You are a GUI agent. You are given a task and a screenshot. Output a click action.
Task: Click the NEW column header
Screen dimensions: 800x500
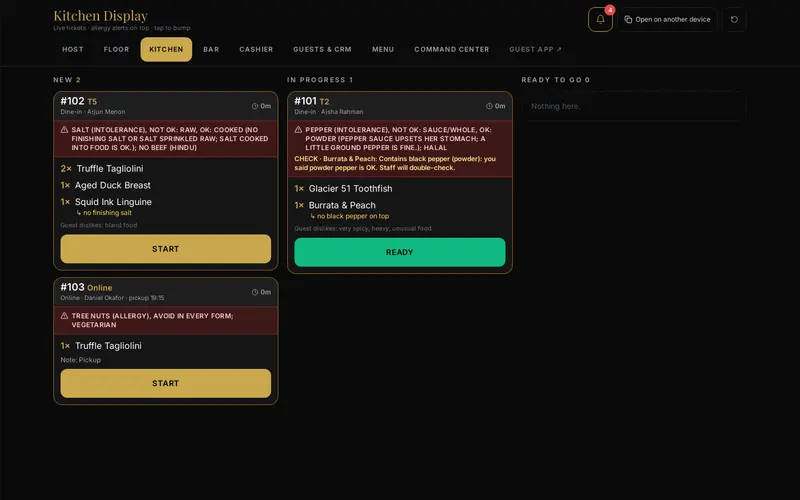(x=67, y=80)
